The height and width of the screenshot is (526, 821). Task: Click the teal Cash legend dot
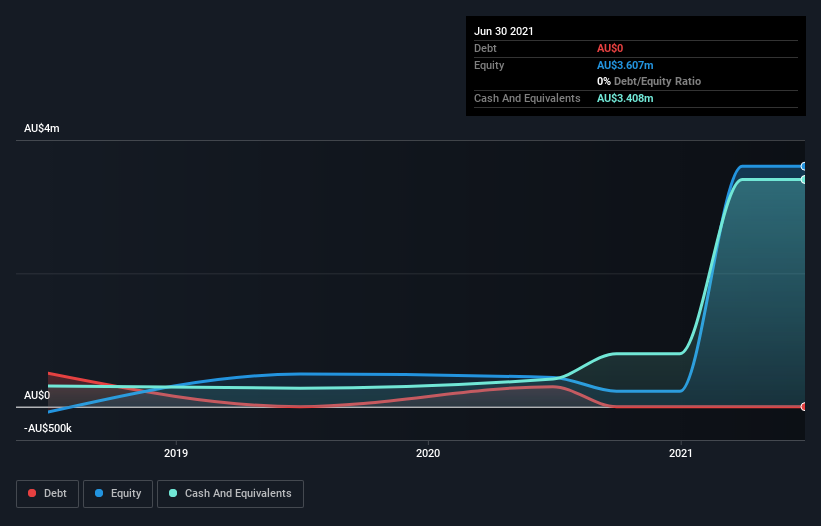pyautogui.click(x=173, y=493)
